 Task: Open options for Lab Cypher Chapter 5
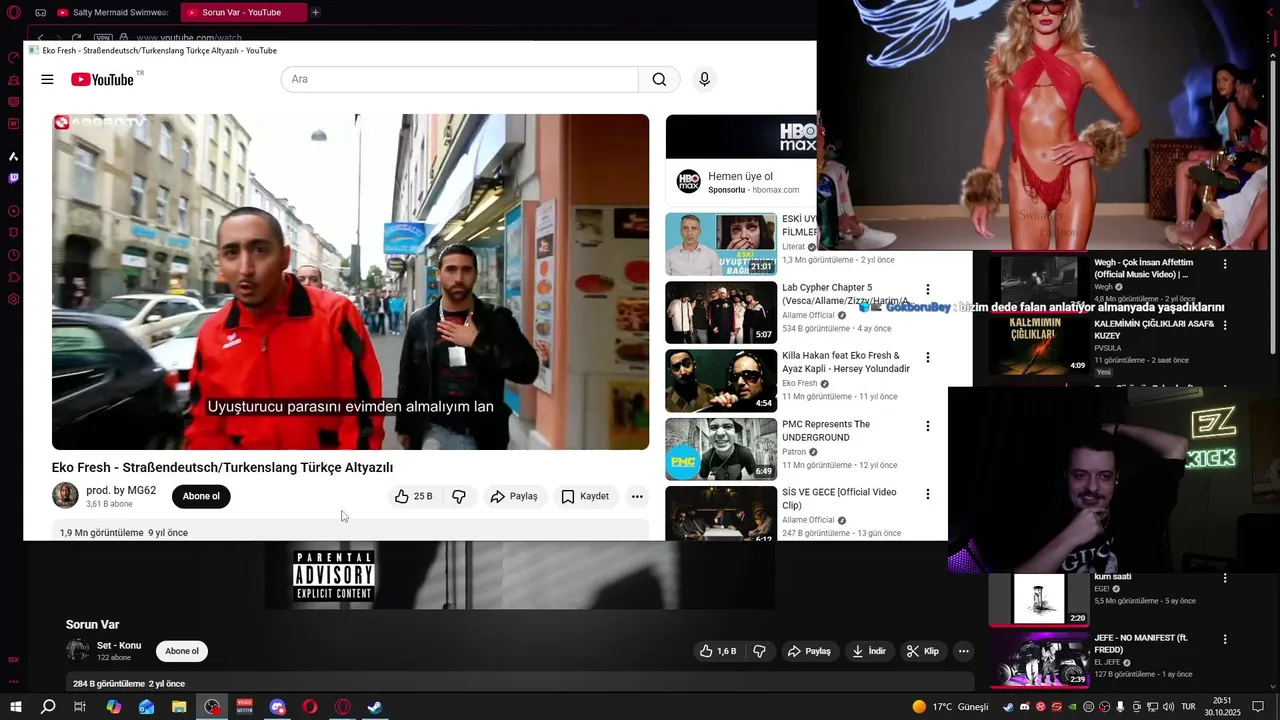(x=927, y=289)
